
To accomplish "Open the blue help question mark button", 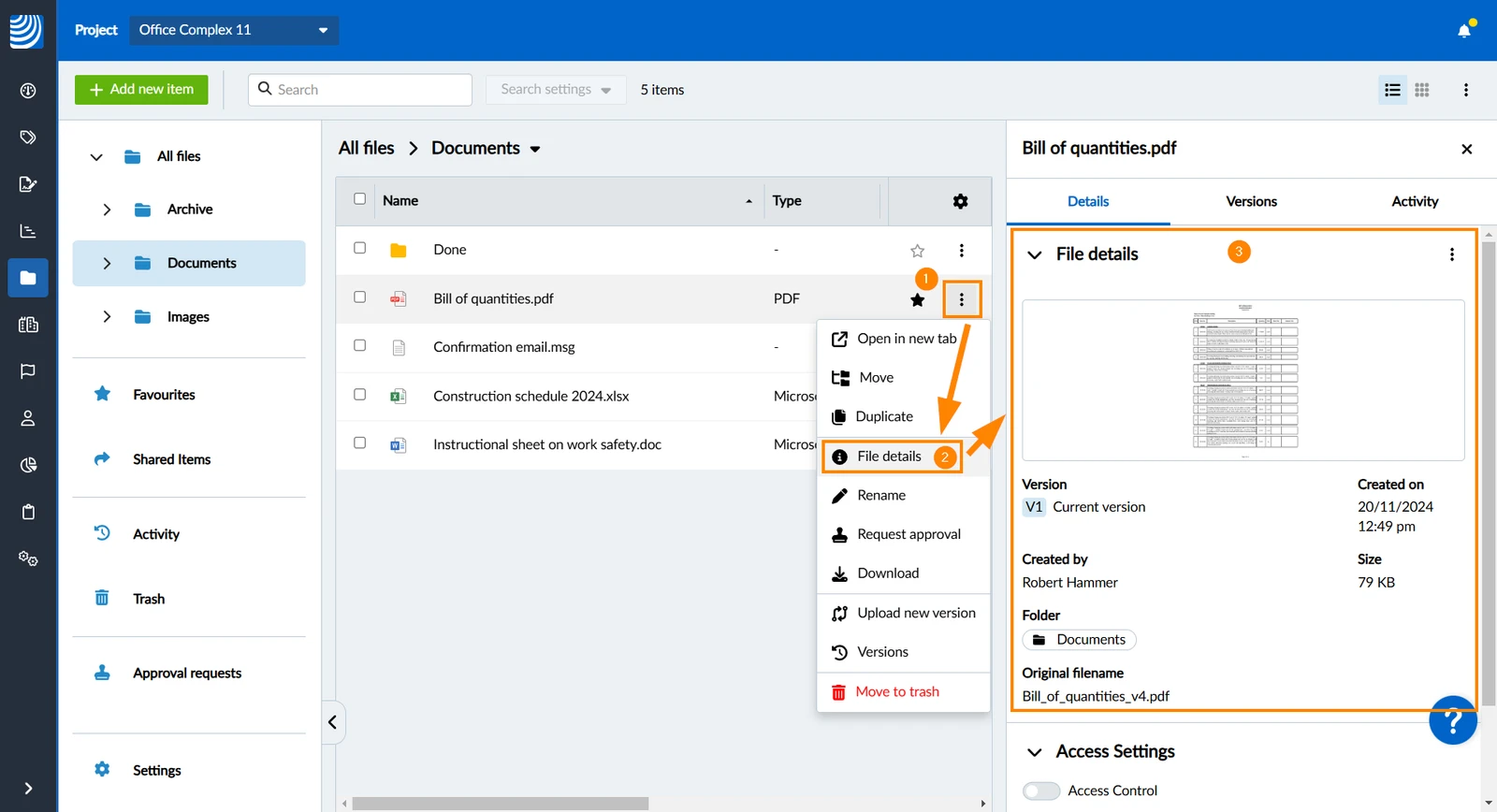I will point(1453,720).
